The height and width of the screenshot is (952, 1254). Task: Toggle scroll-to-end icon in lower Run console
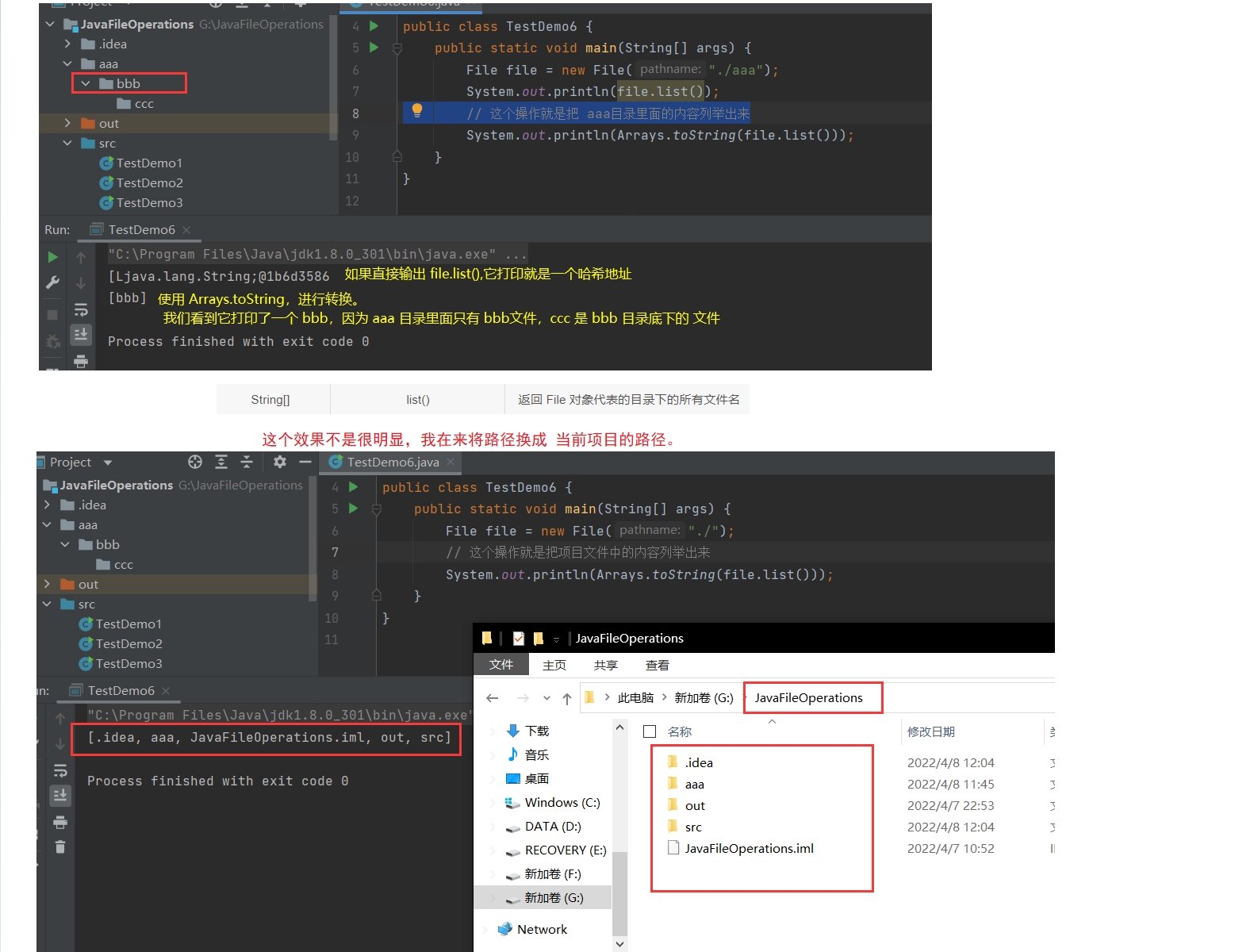(60, 795)
